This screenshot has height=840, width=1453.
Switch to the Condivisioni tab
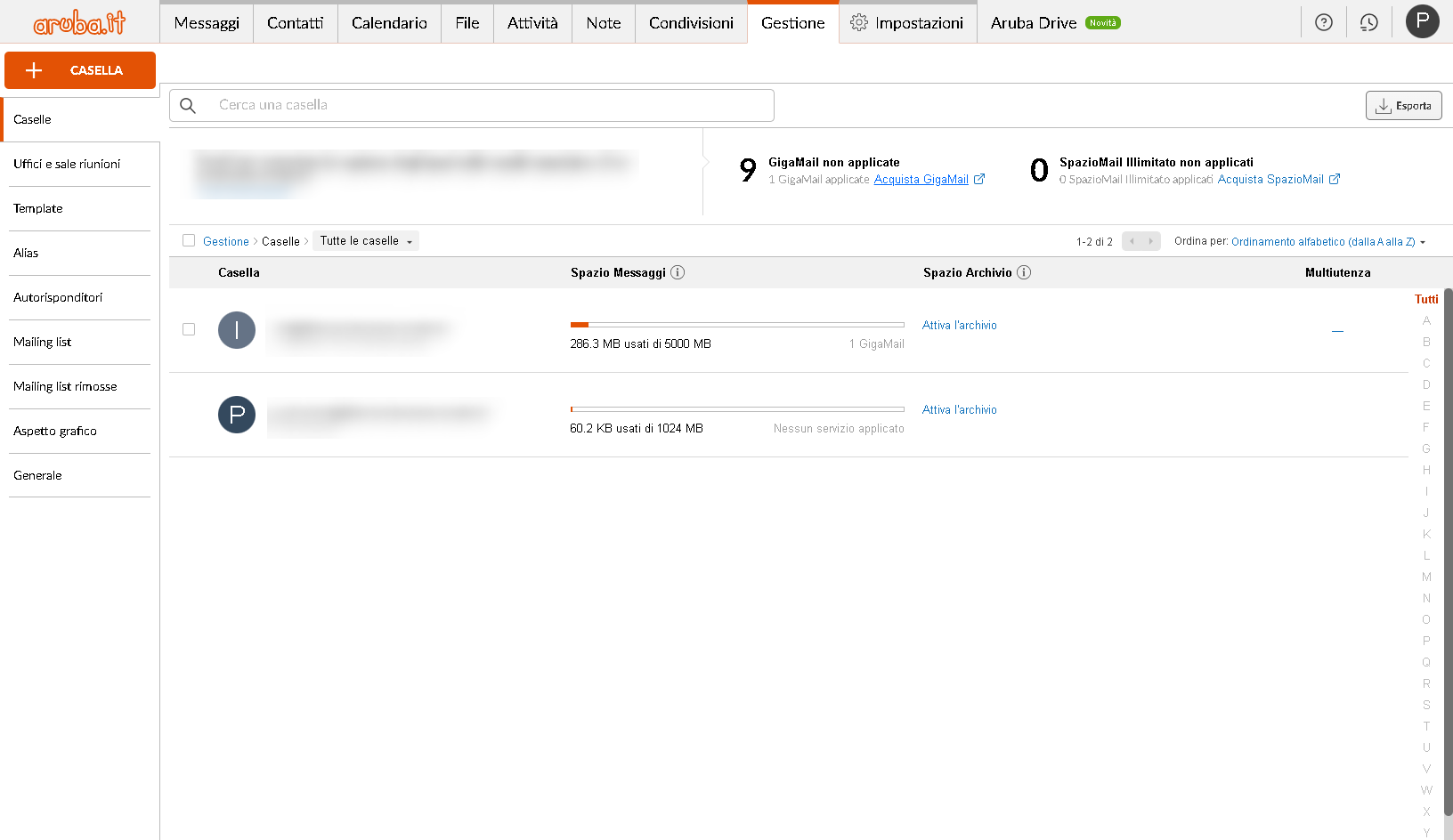pos(691,23)
